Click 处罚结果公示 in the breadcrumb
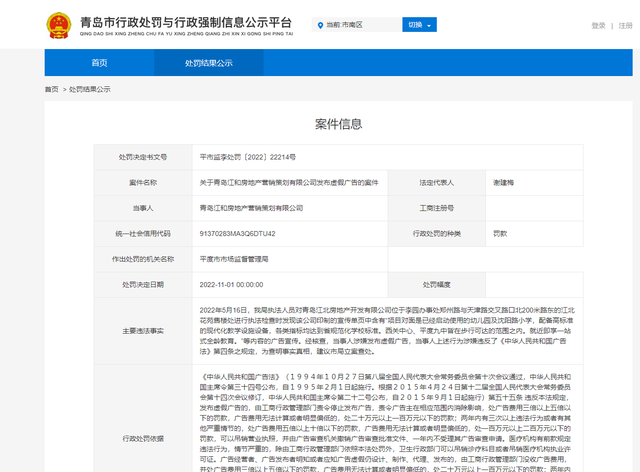 (x=89, y=90)
